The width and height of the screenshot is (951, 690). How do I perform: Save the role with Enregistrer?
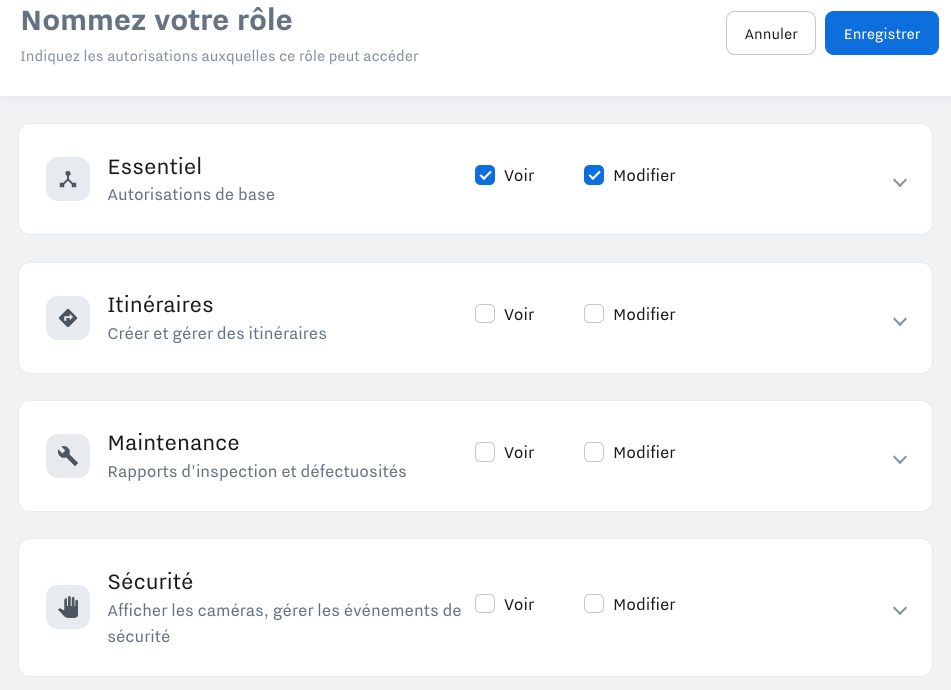tap(882, 33)
